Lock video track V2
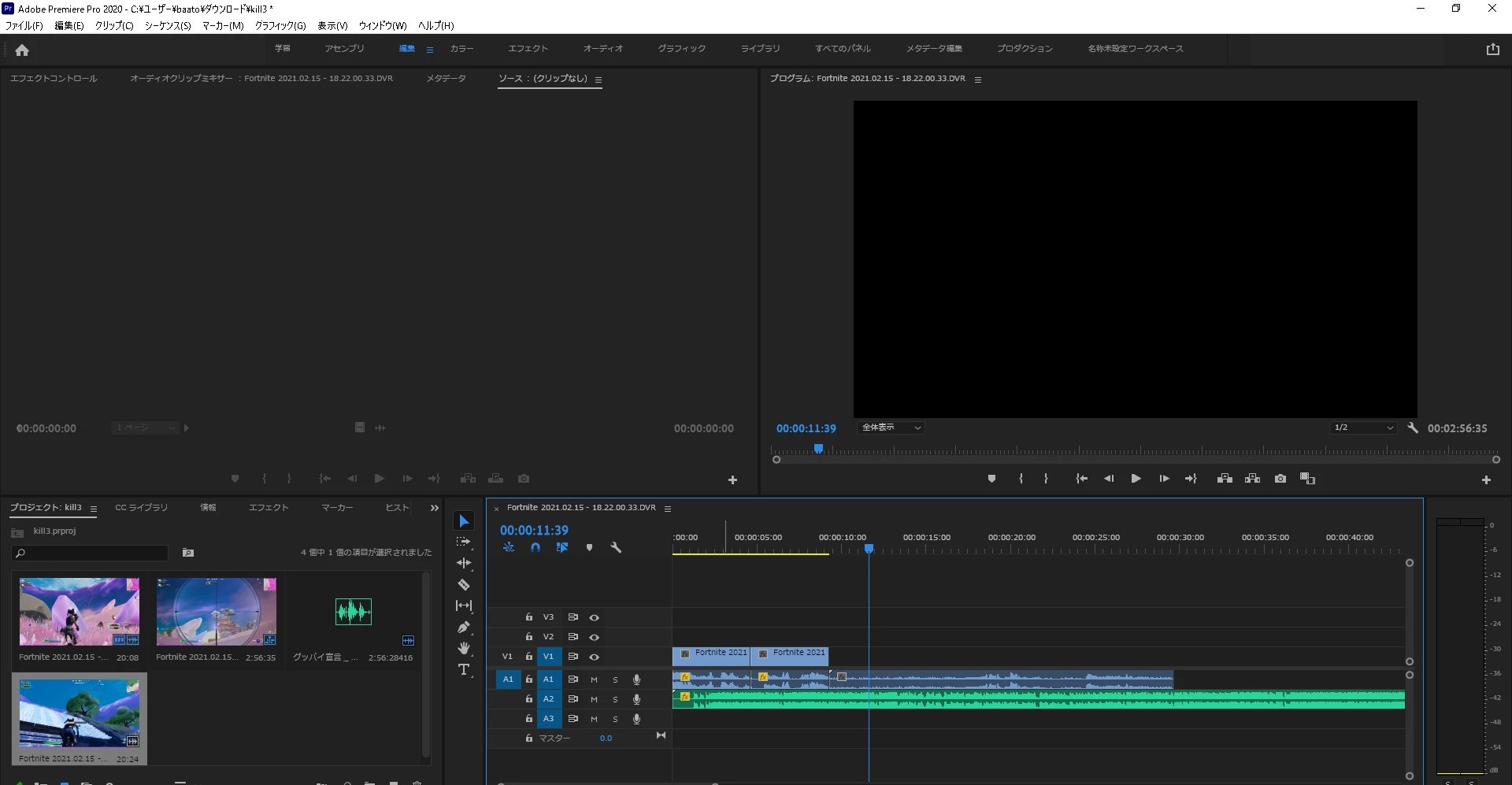The width and height of the screenshot is (1512, 785). (x=529, y=636)
